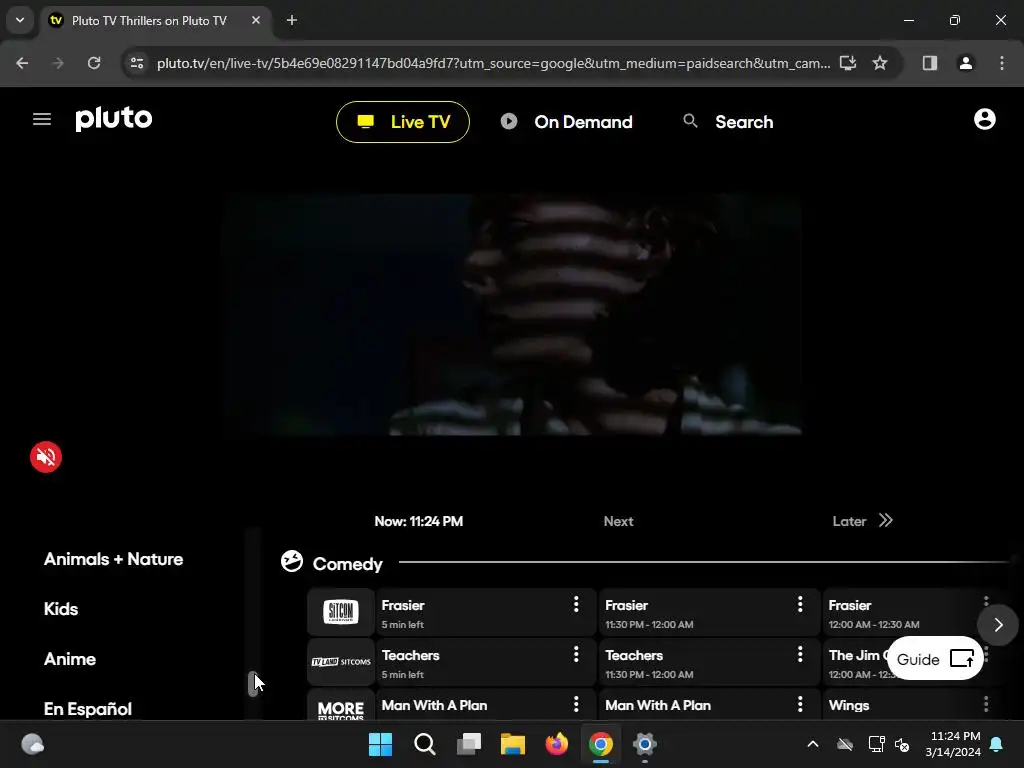Viewport: 1024px width, 768px height.
Task: Reload the Pluto TV page
Action: [94, 63]
